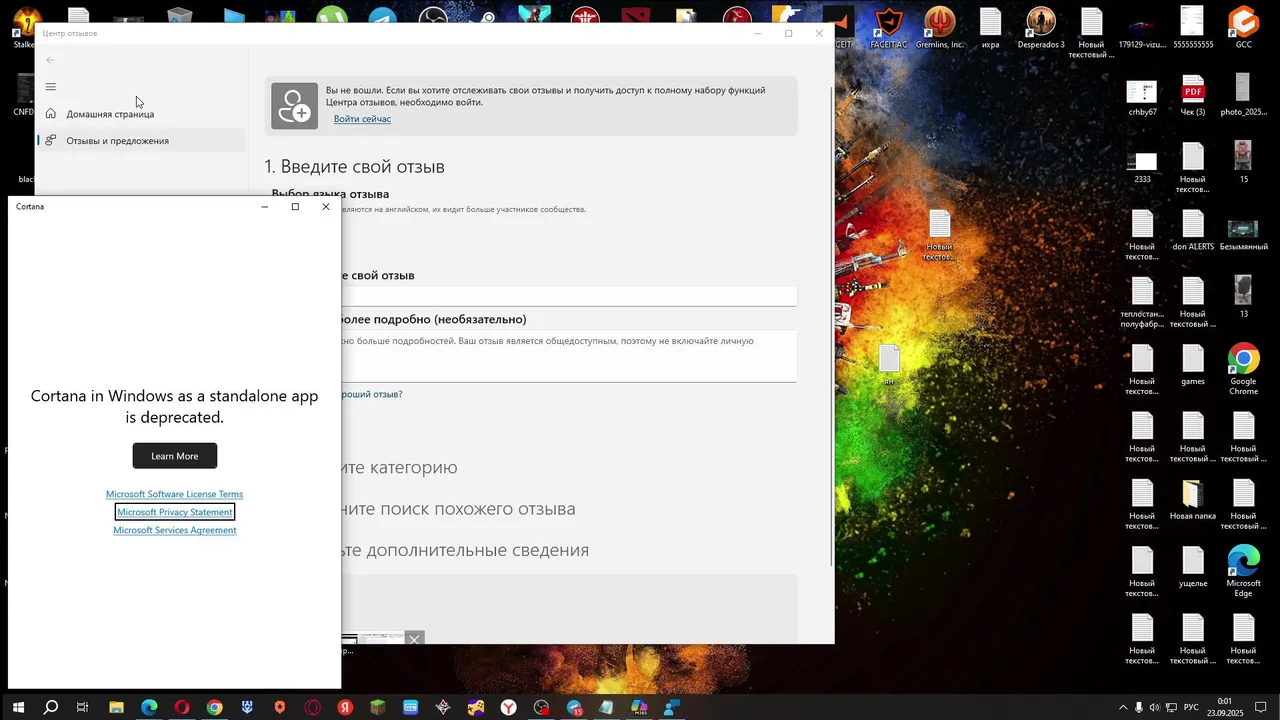The width and height of the screenshot is (1280, 720).
Task: Click the heading '1. Введите свой отзыв'
Action: tap(355, 167)
